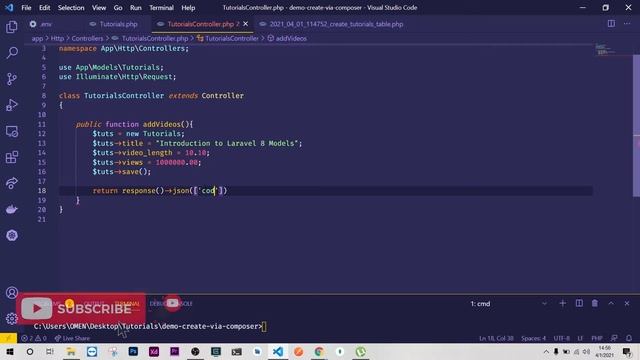This screenshot has height=360, width=640.
Task: Open the Remote Explorer view
Action: click(x=12, y=131)
